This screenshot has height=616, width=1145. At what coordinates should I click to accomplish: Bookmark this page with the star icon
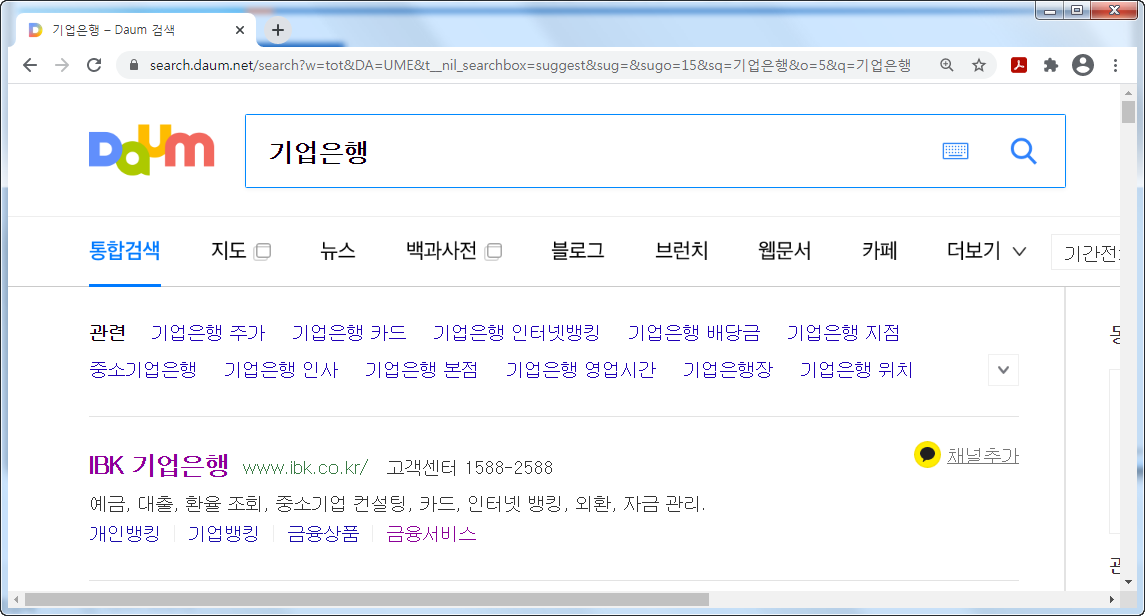click(979, 65)
